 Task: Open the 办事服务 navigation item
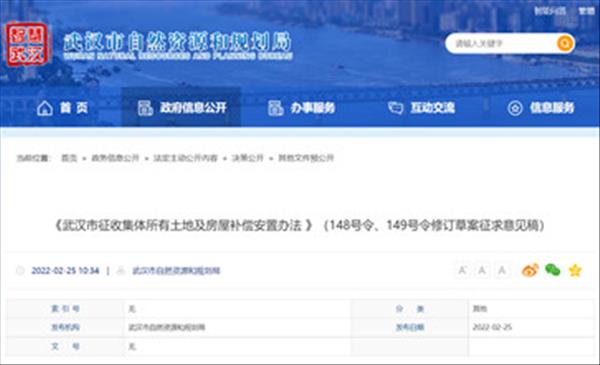(302, 108)
